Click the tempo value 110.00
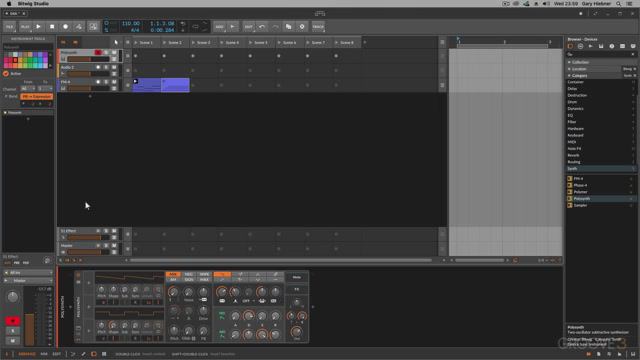The image size is (640, 360). coord(131,24)
